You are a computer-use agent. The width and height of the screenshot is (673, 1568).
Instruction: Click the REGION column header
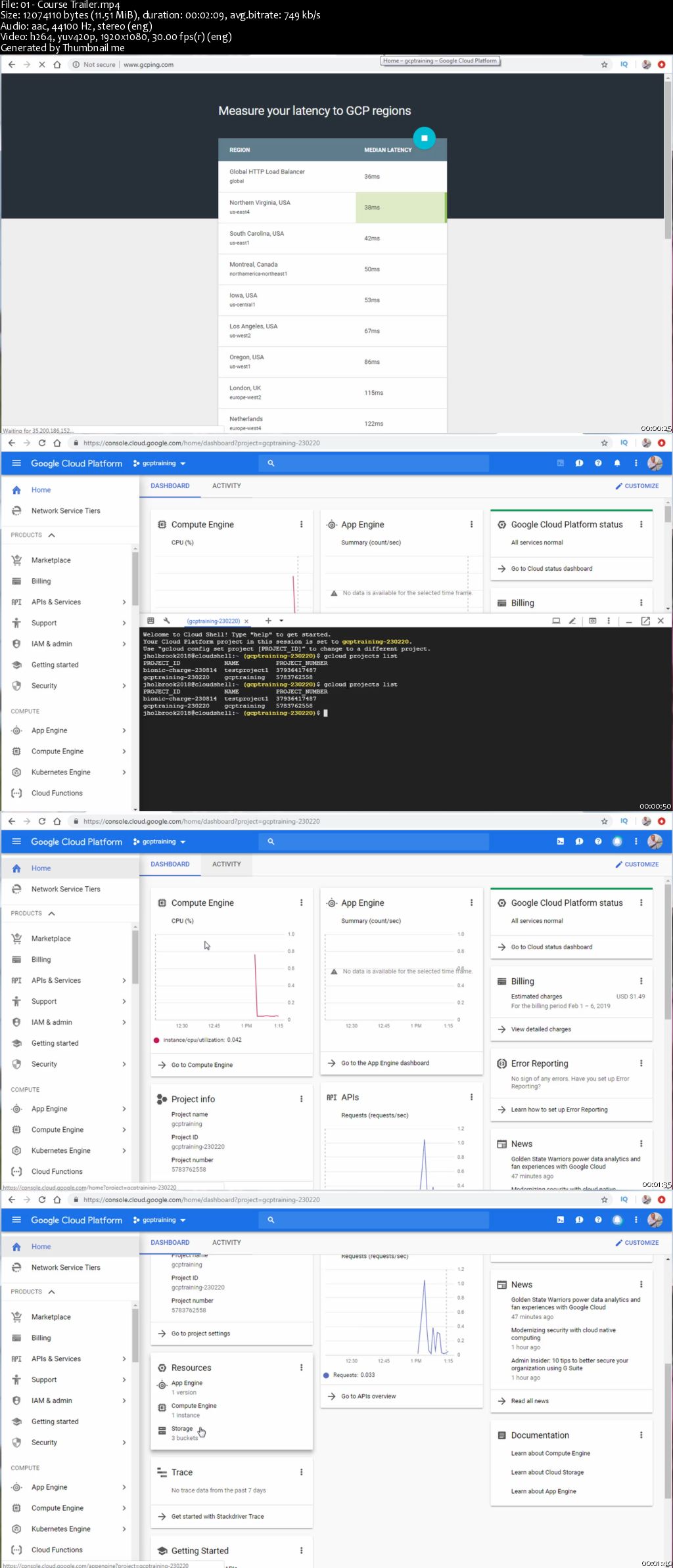coord(239,150)
